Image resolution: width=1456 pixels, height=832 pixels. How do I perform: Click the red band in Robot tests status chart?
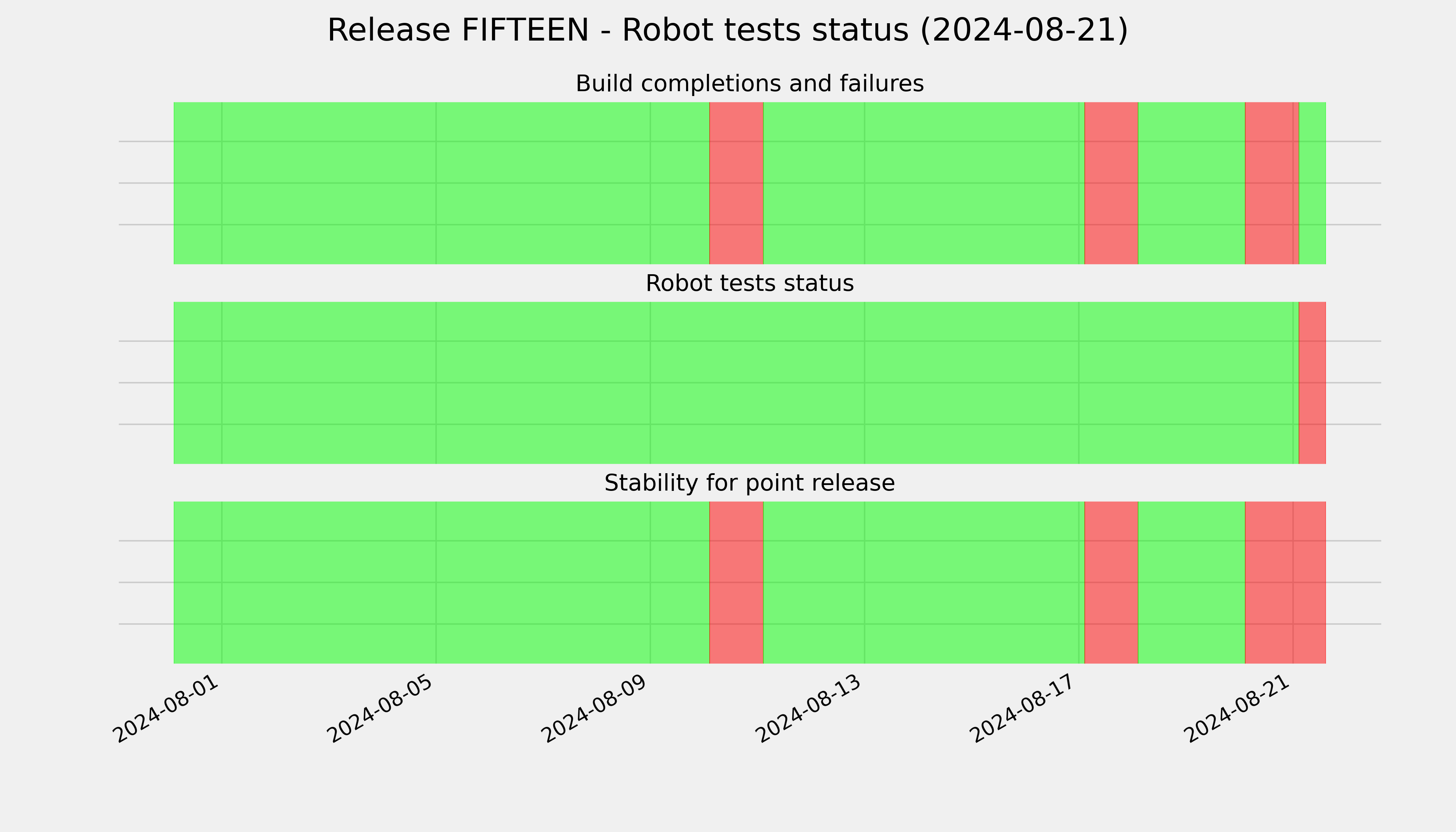click(1312, 383)
